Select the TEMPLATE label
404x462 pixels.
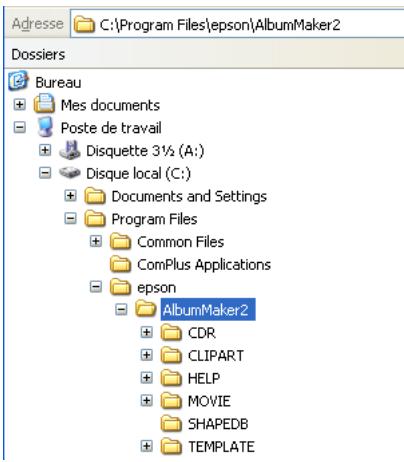point(221,447)
